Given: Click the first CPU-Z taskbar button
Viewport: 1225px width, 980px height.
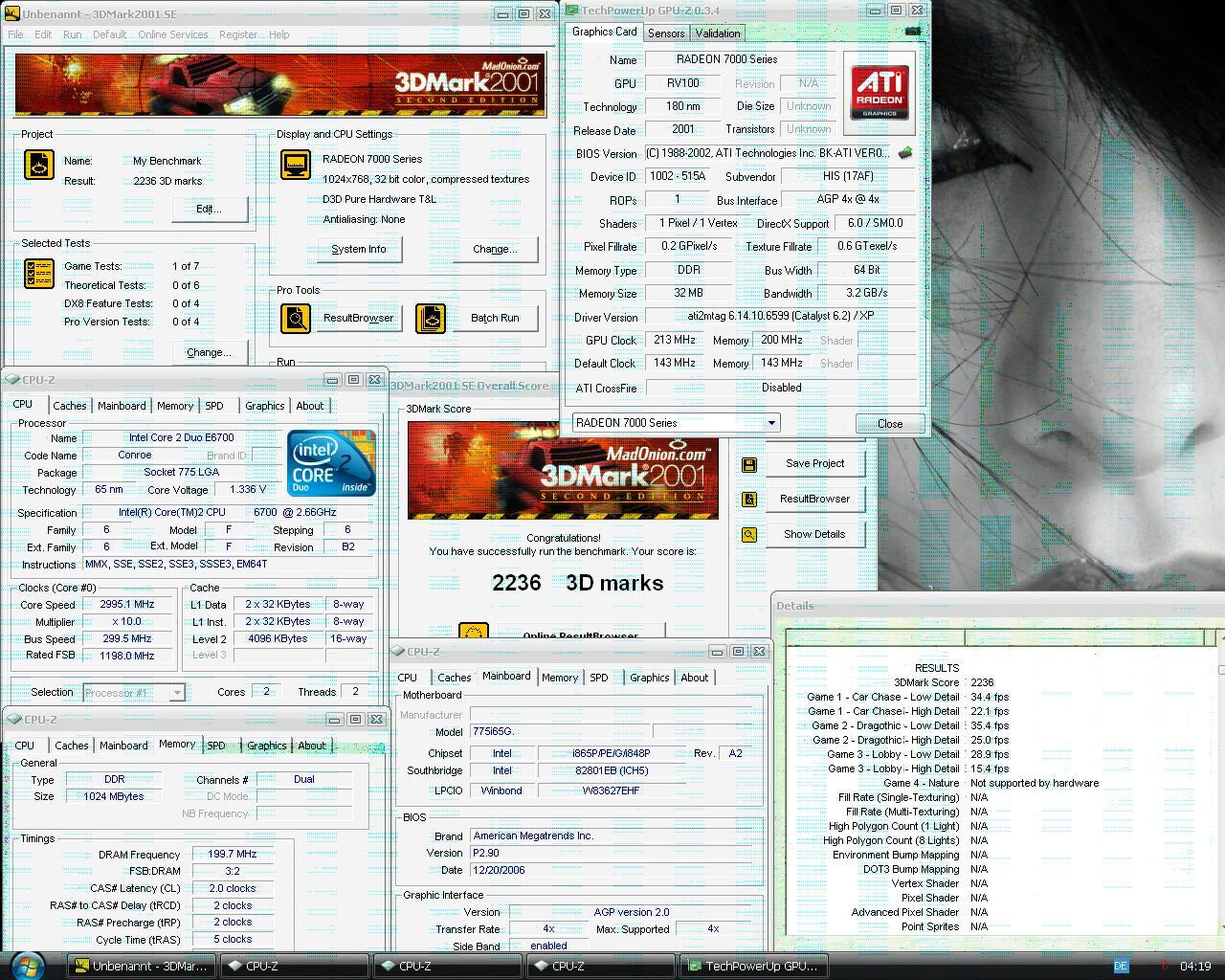Looking at the screenshot, I should (294, 966).
